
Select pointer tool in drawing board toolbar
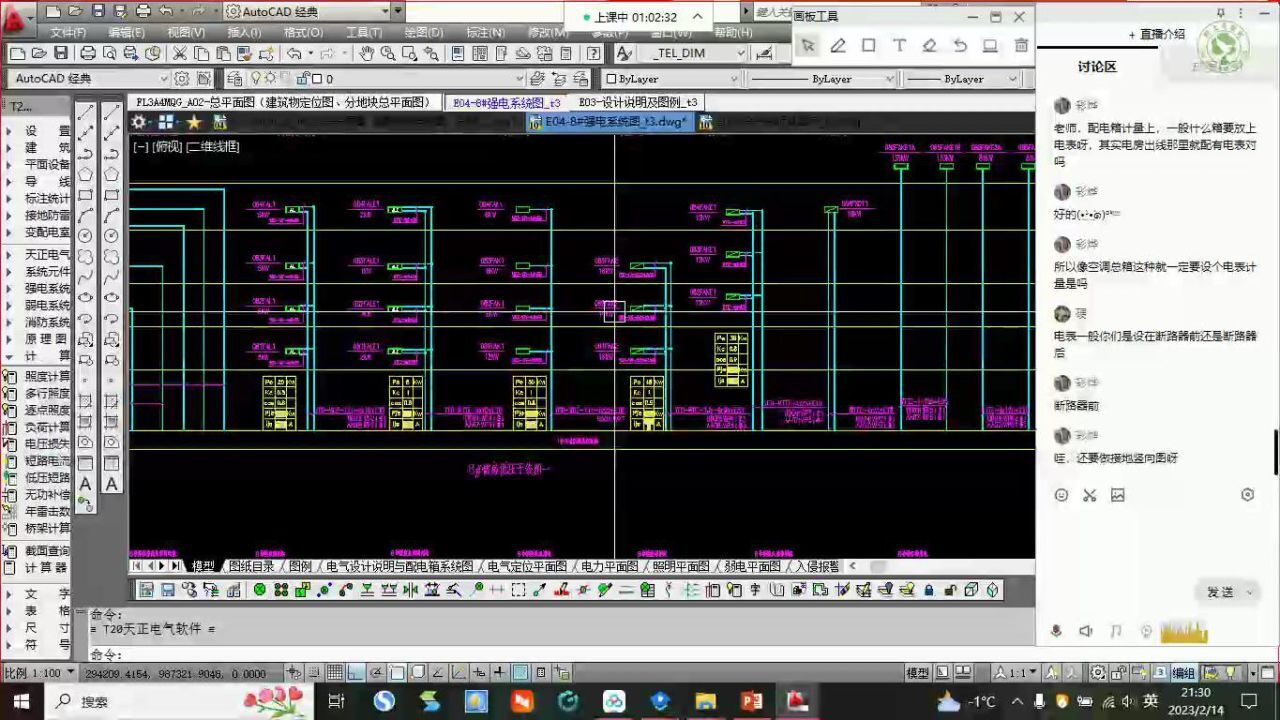click(x=808, y=45)
